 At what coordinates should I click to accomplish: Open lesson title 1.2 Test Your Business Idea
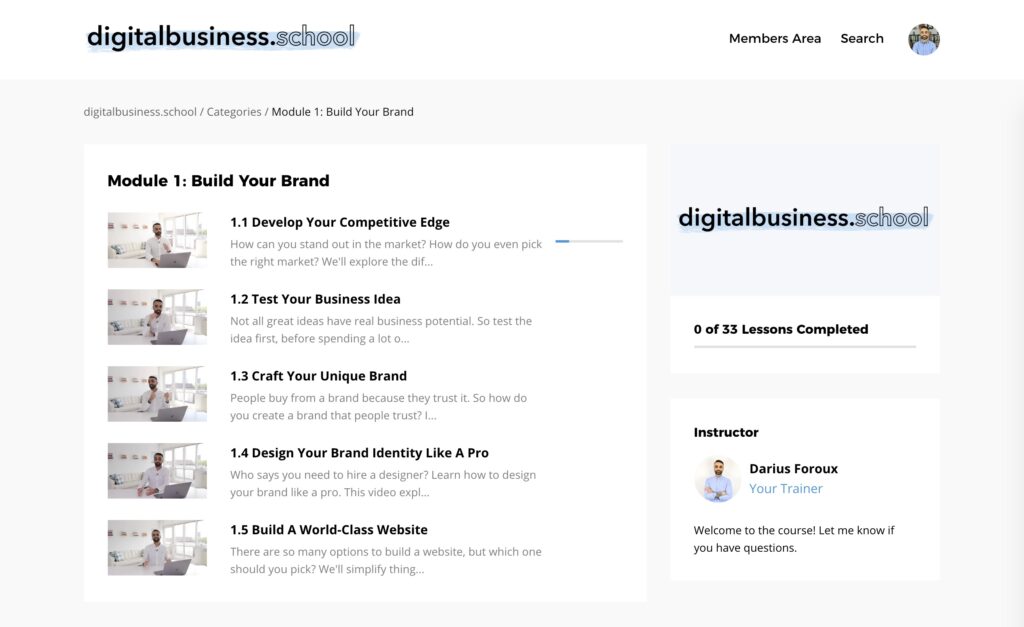tap(315, 299)
